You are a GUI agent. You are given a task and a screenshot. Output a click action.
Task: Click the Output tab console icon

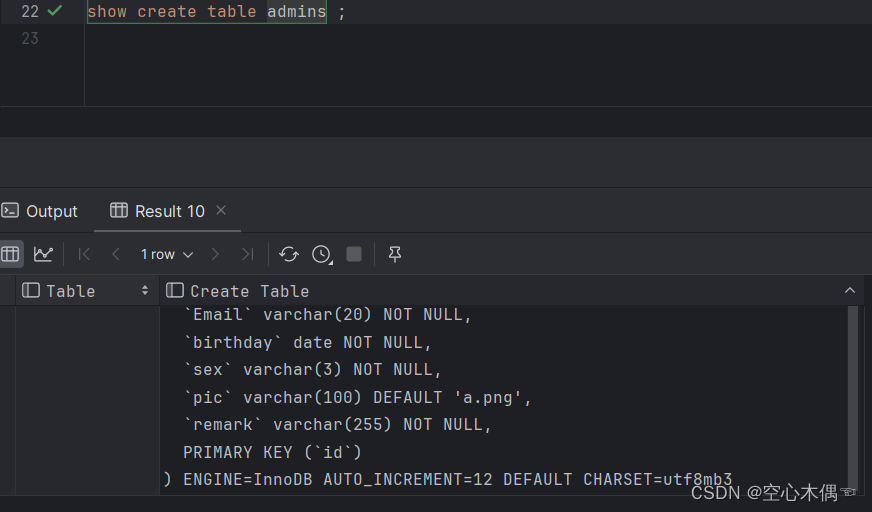(x=10, y=210)
